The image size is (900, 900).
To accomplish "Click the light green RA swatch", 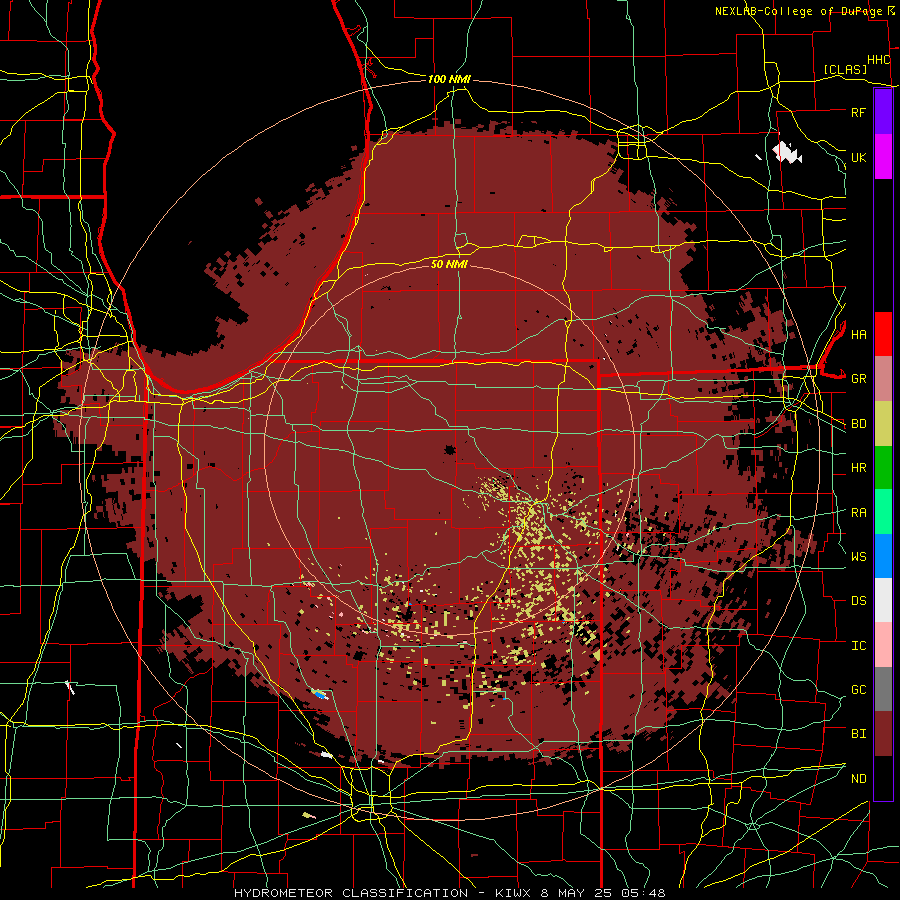I will tap(883, 512).
